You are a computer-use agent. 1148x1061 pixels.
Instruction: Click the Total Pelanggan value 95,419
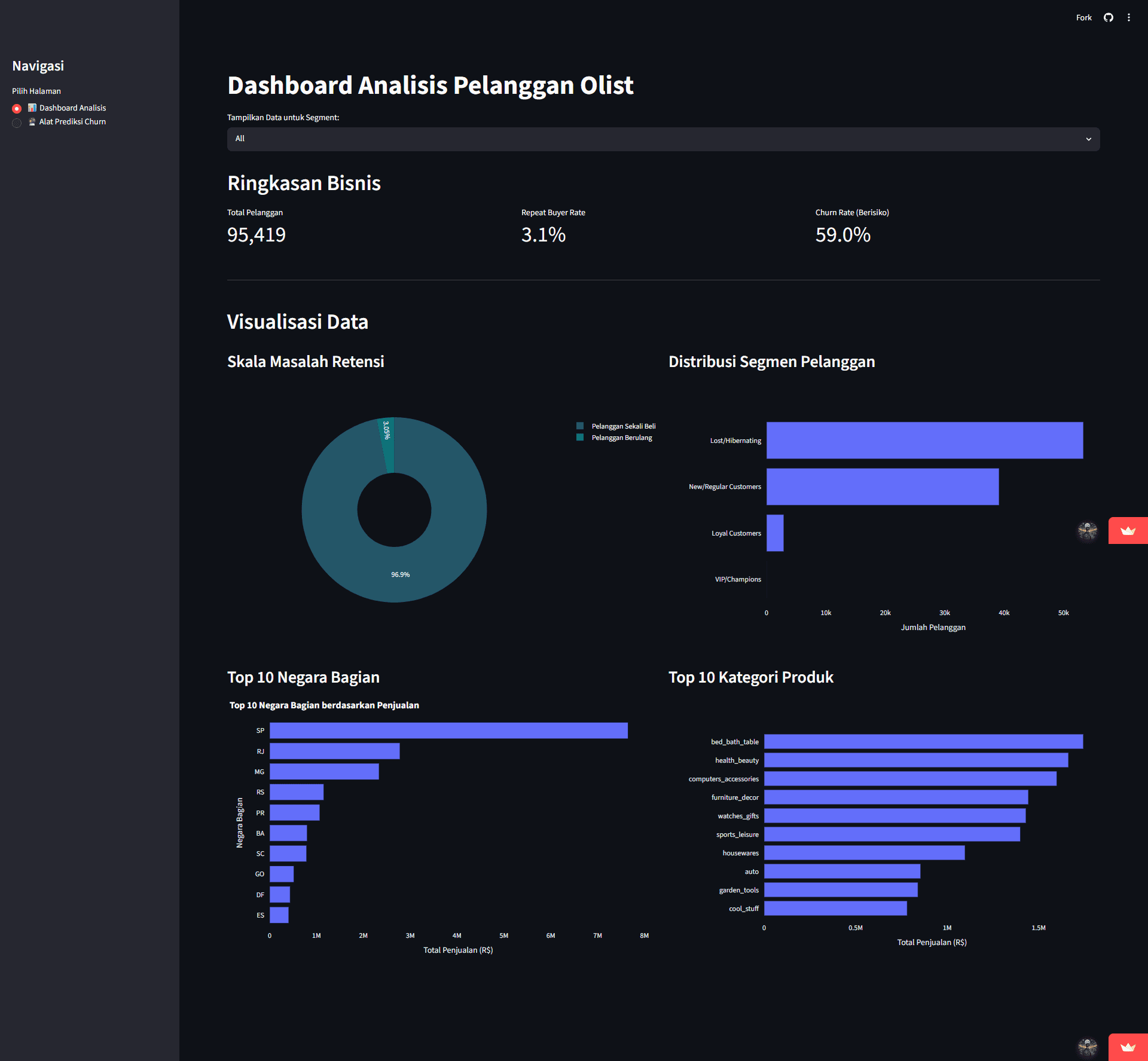(257, 235)
